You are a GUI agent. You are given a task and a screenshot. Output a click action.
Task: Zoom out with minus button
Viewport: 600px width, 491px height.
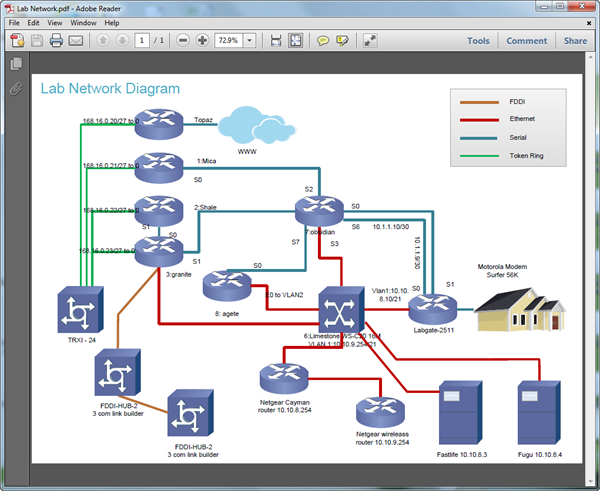183,40
